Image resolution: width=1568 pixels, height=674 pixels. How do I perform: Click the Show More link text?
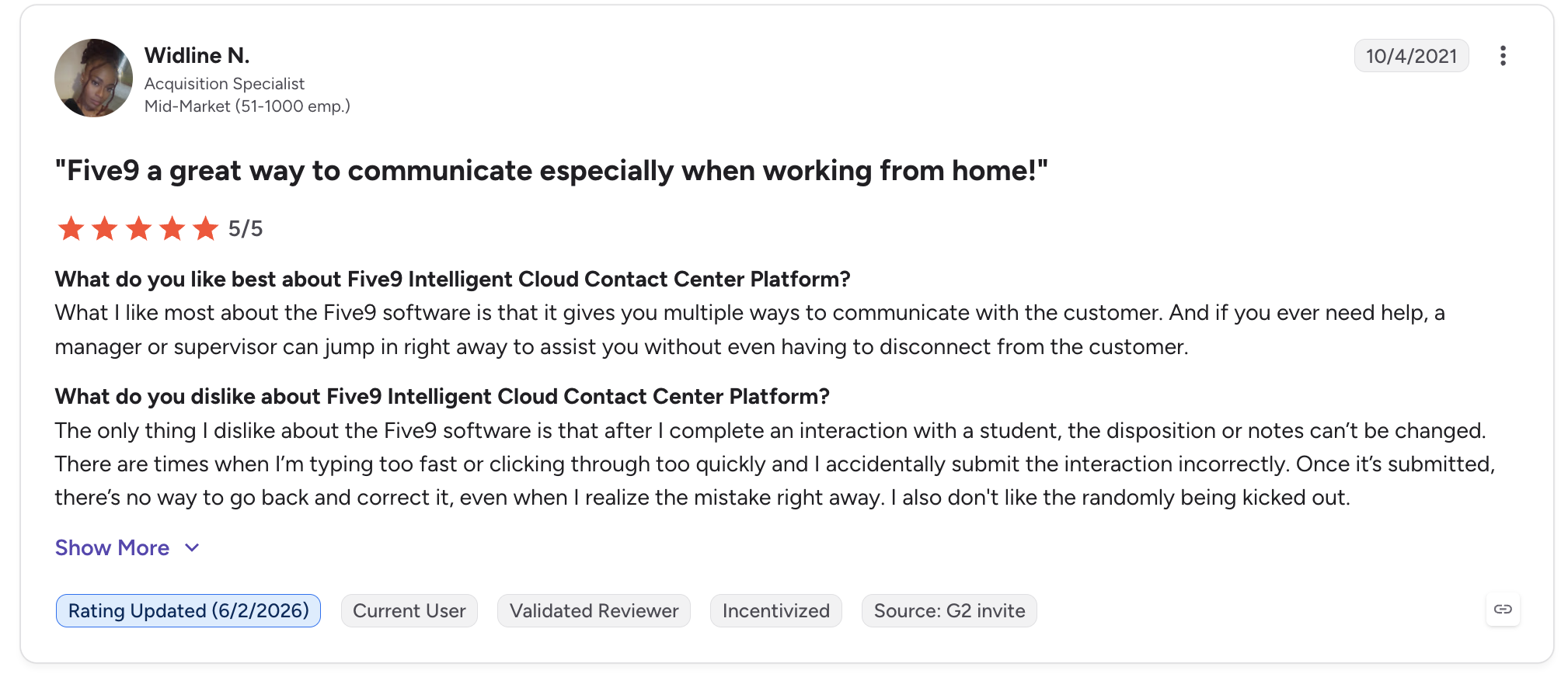(112, 548)
